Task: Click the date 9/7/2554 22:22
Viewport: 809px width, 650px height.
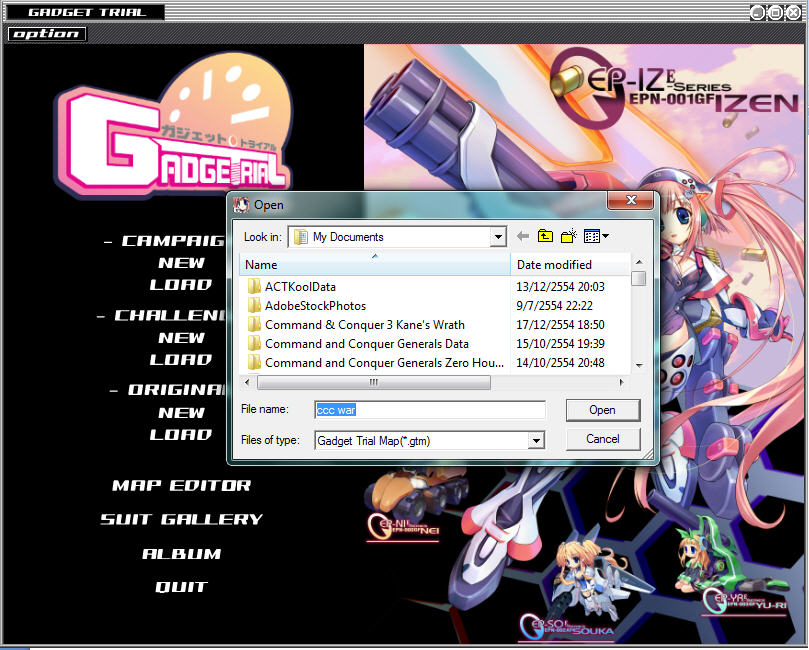Action: tap(554, 306)
